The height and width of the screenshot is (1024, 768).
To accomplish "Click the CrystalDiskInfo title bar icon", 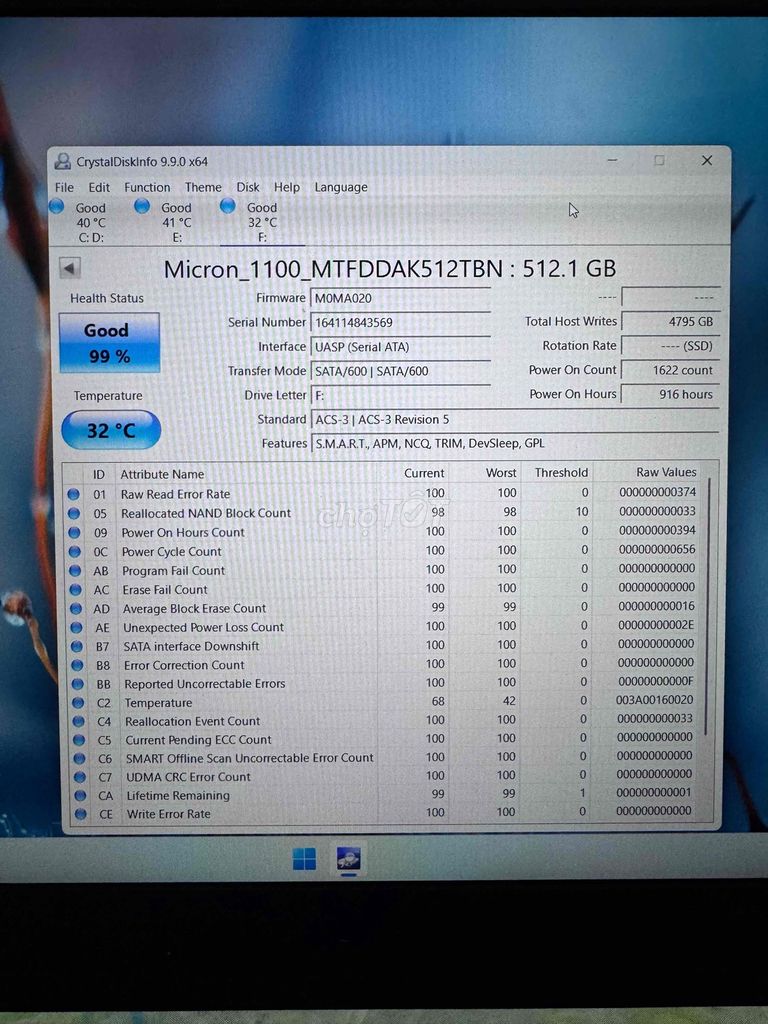I will coord(62,161).
